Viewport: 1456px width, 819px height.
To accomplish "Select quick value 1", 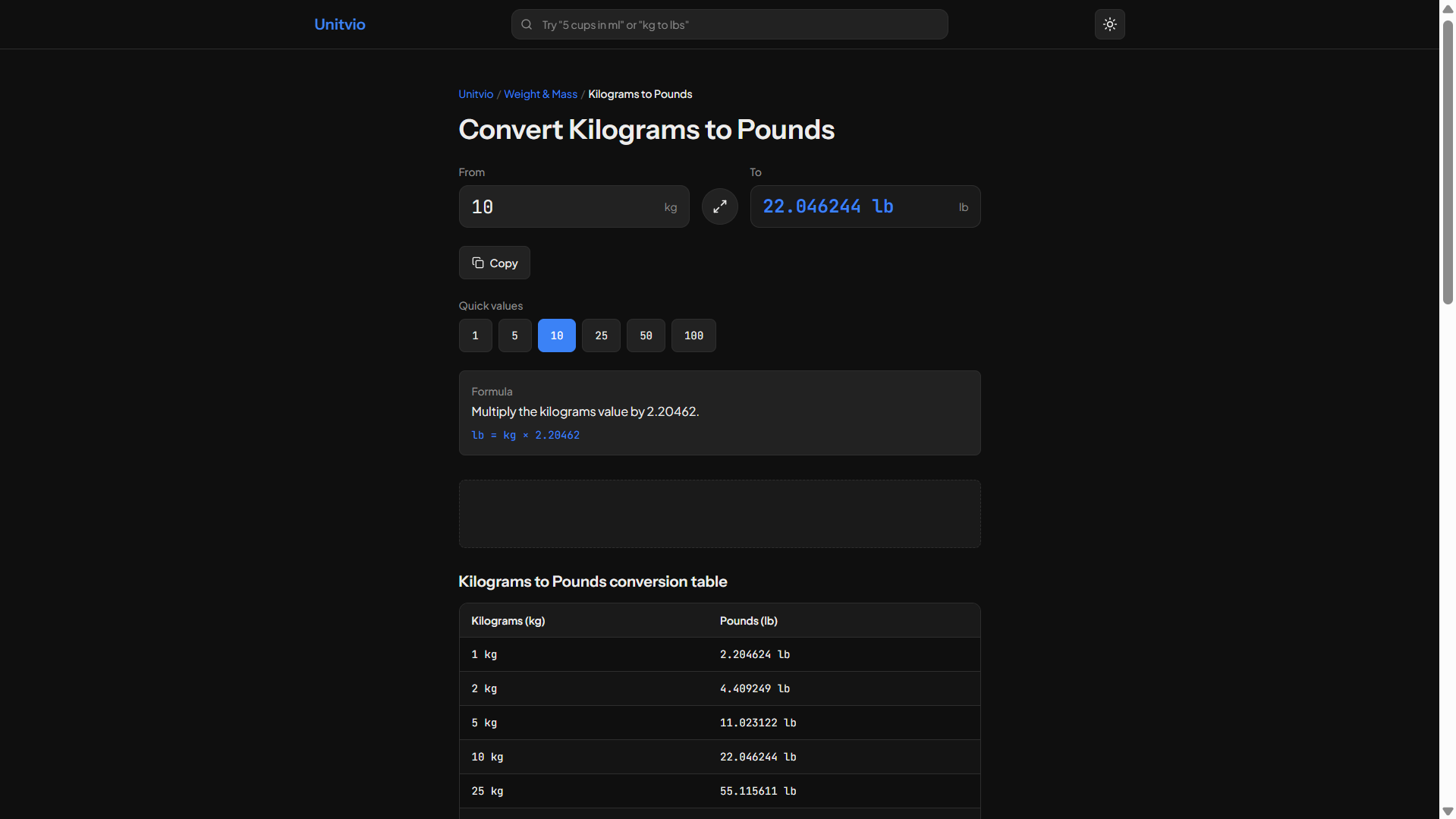I will click(x=476, y=335).
